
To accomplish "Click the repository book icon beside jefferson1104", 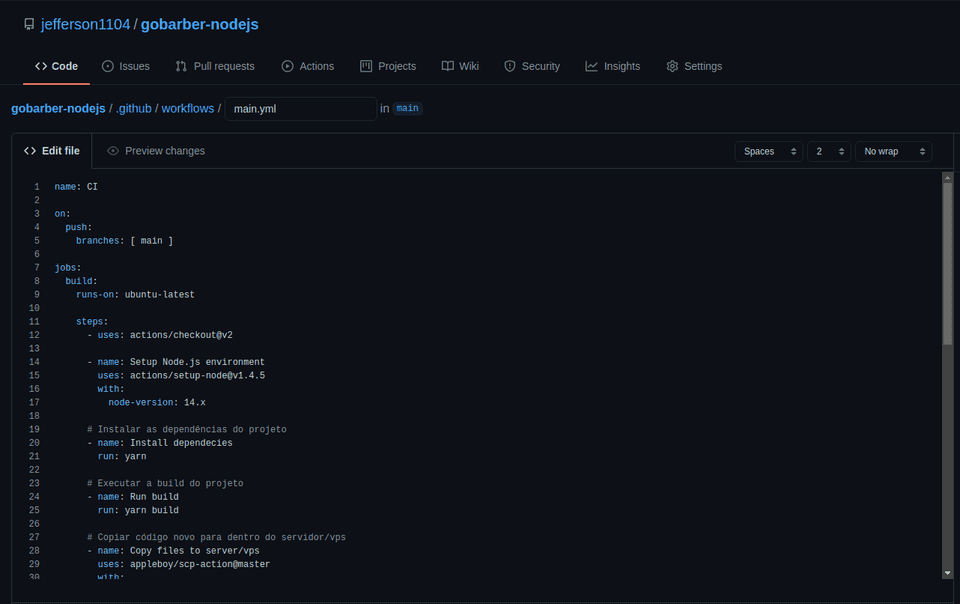I will point(28,24).
